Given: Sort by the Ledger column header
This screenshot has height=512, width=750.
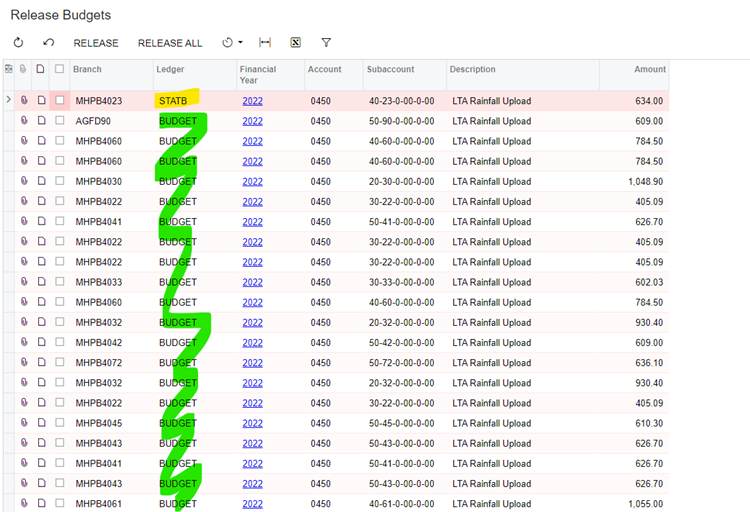Looking at the screenshot, I should point(170,69).
